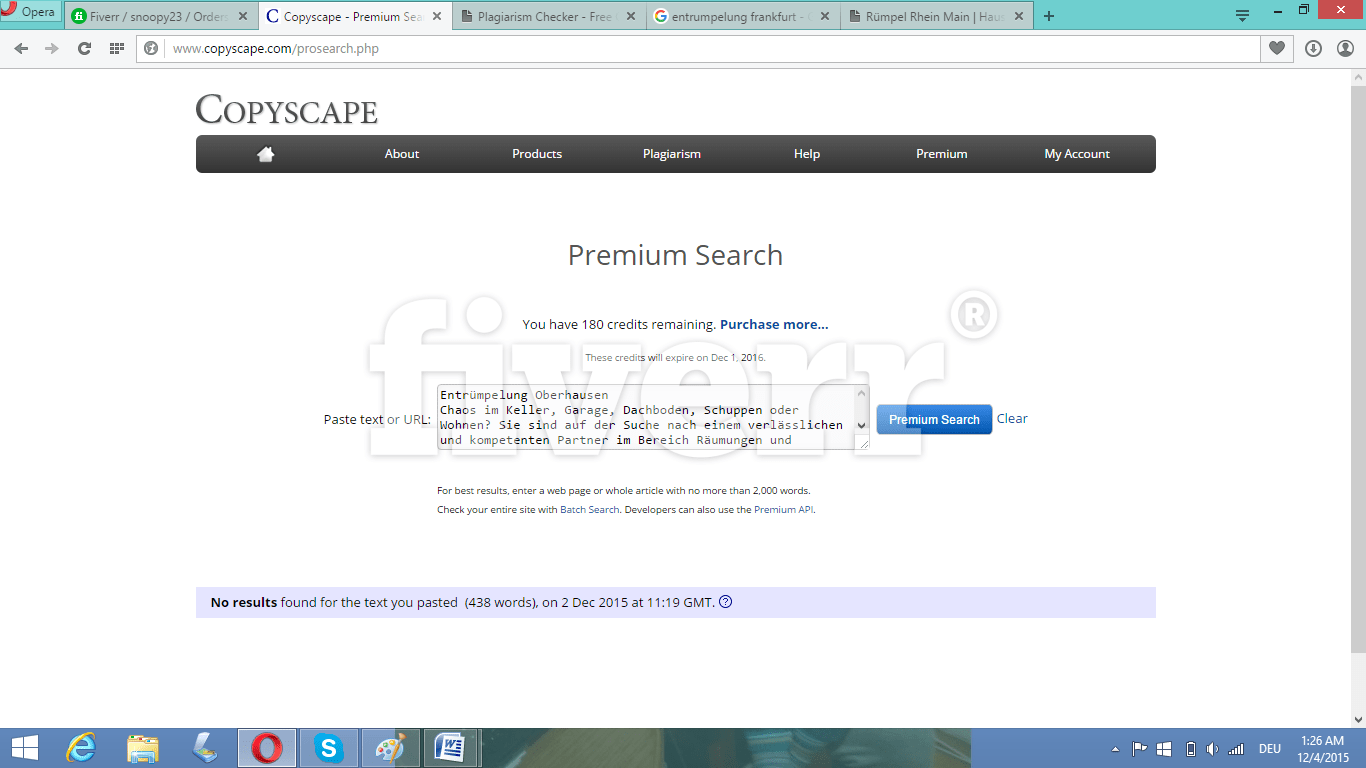Open the Help menu
This screenshot has height=768, width=1366.
[x=807, y=154]
